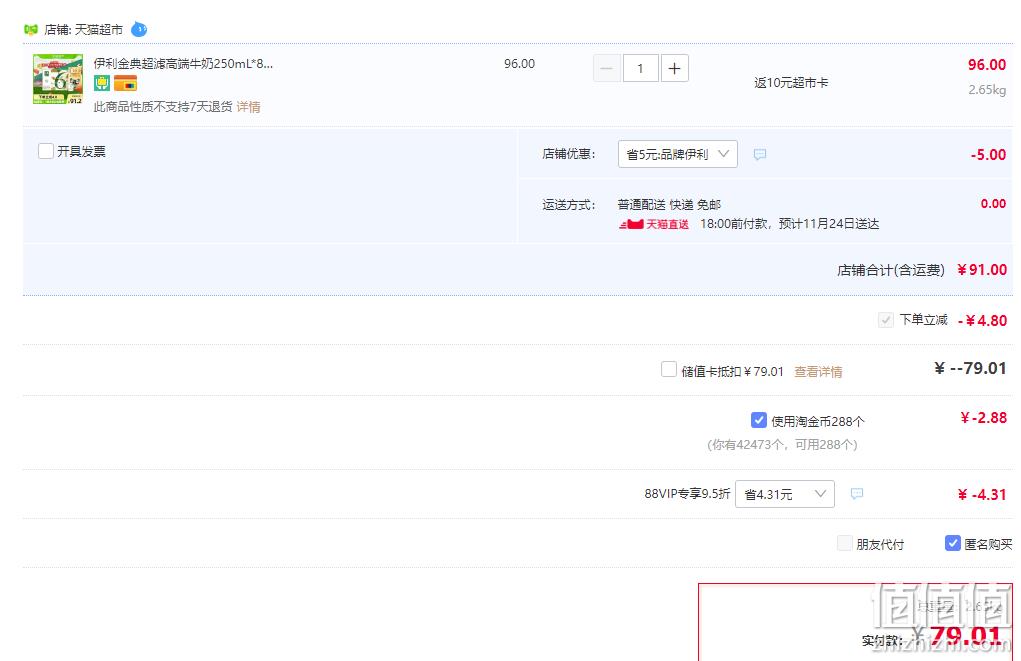This screenshot has width=1021, height=661.
Task: Open the 伊利金典超滤高端牛奶 product title link
Action: click(x=183, y=64)
